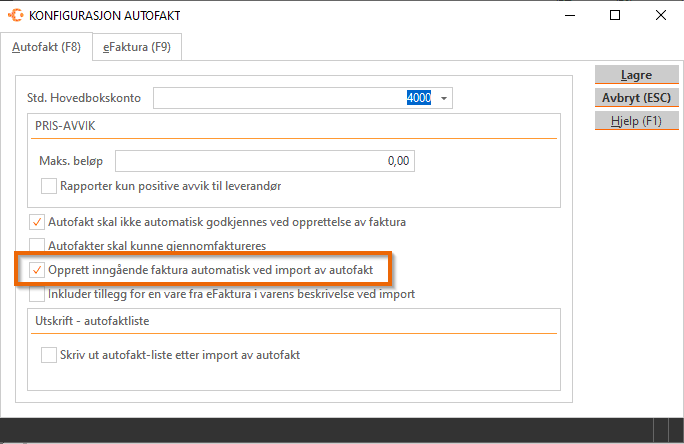Focus the Maks. beløp amount field
684x444 pixels.
pos(265,161)
